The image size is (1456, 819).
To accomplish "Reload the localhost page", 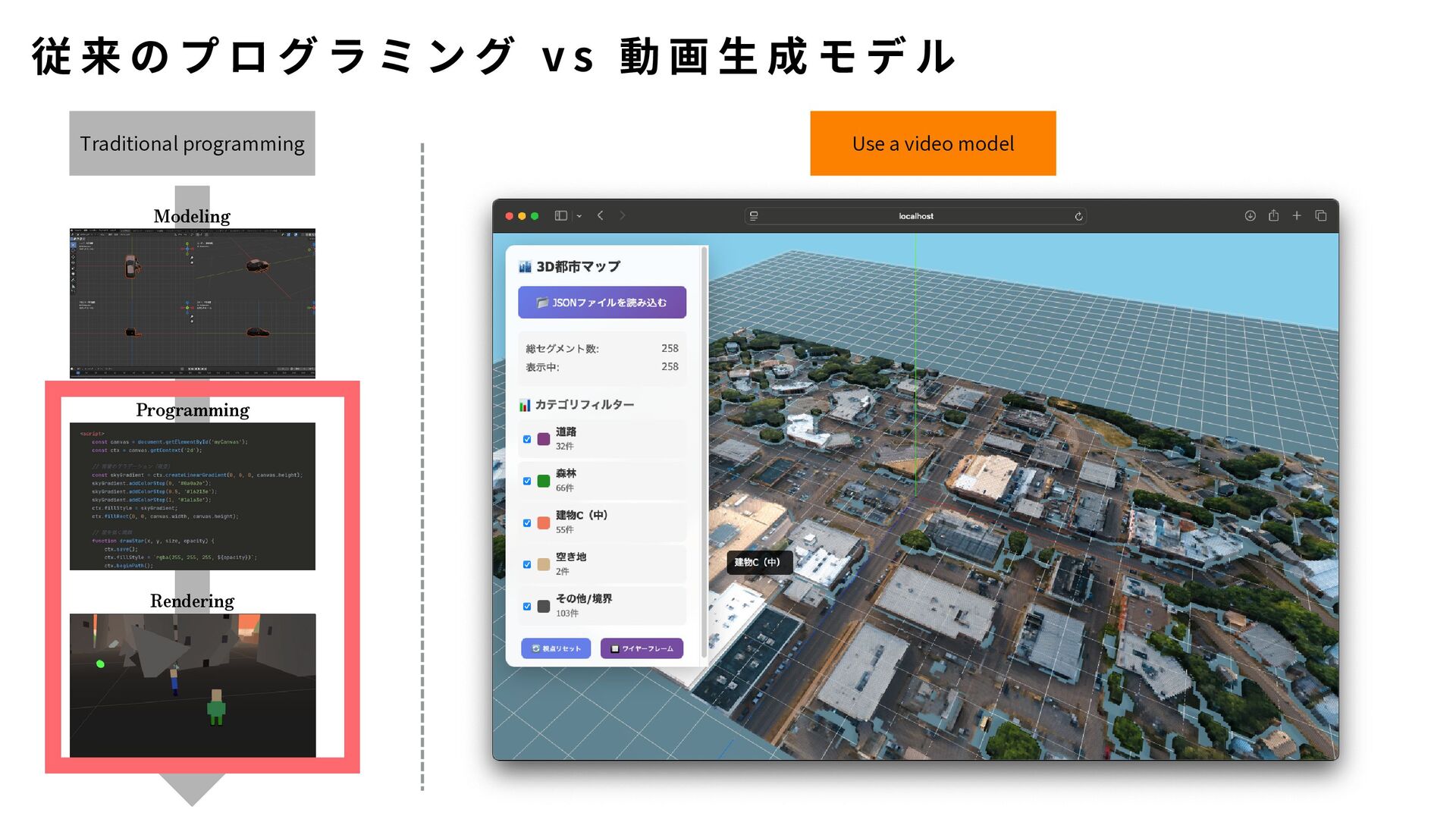I will [1078, 217].
